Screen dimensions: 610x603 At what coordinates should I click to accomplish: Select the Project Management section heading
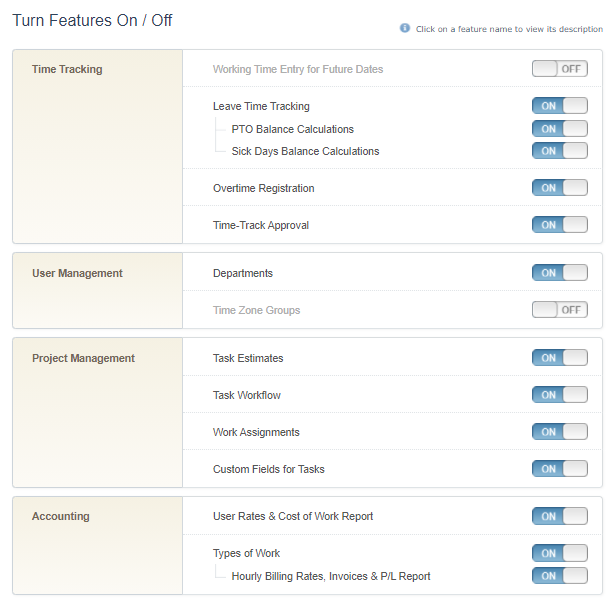(83, 358)
